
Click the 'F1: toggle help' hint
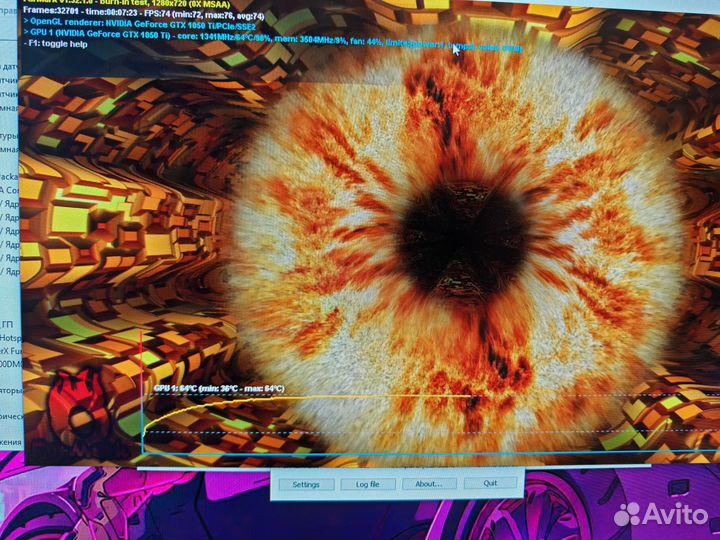pyautogui.click(x=55, y=44)
